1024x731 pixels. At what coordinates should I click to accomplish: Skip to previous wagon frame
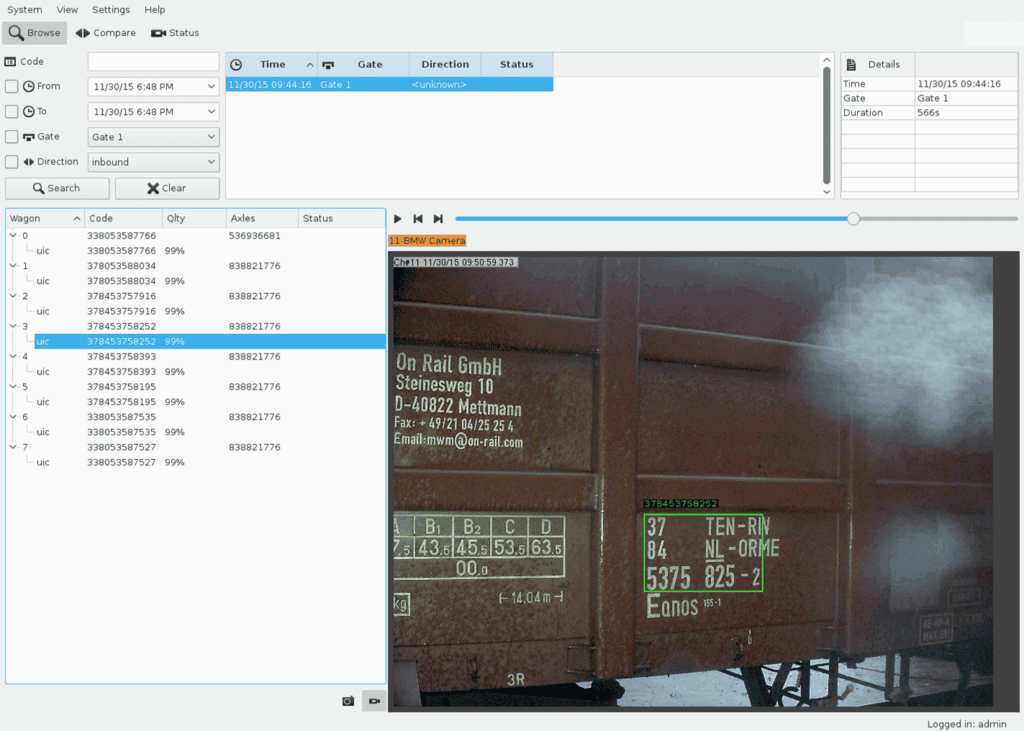click(418, 219)
